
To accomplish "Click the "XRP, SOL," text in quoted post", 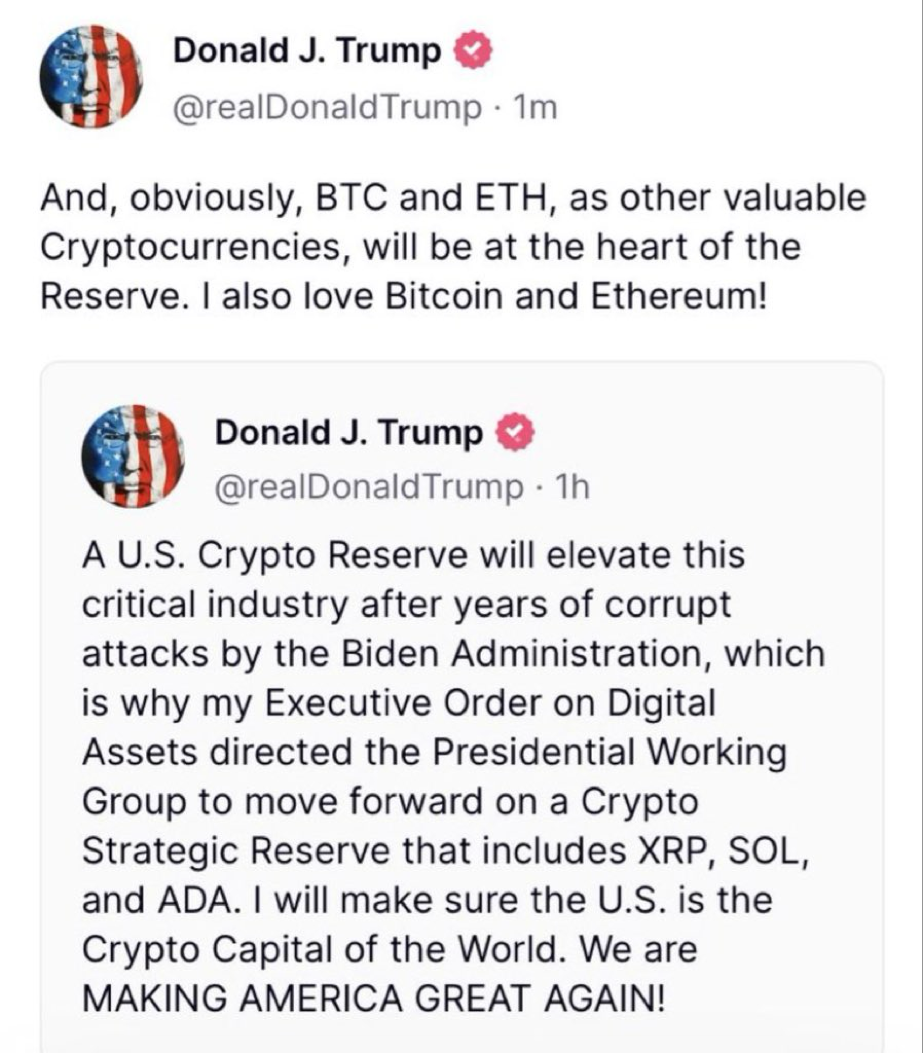I will tap(714, 851).
